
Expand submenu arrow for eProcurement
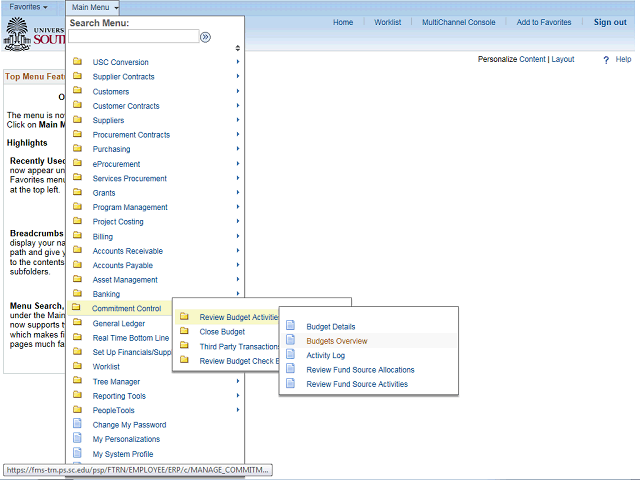(238, 163)
